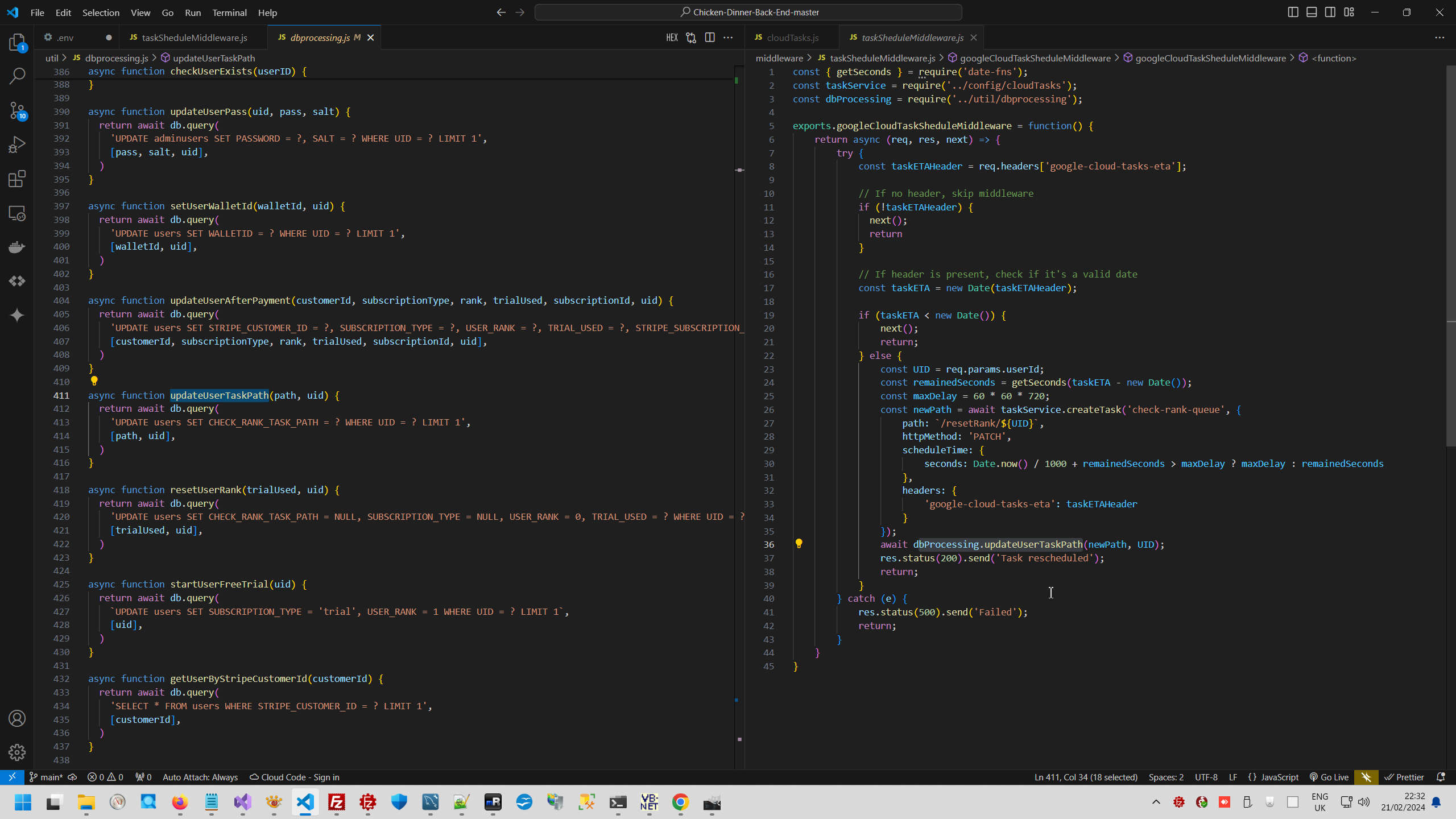
Task: Click the Go Live status button
Action: click(1329, 777)
